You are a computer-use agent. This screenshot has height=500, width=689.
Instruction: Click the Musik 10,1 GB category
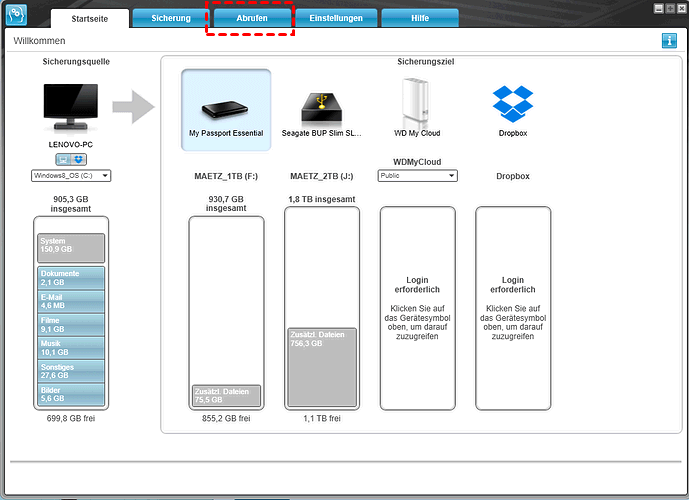click(x=71, y=348)
